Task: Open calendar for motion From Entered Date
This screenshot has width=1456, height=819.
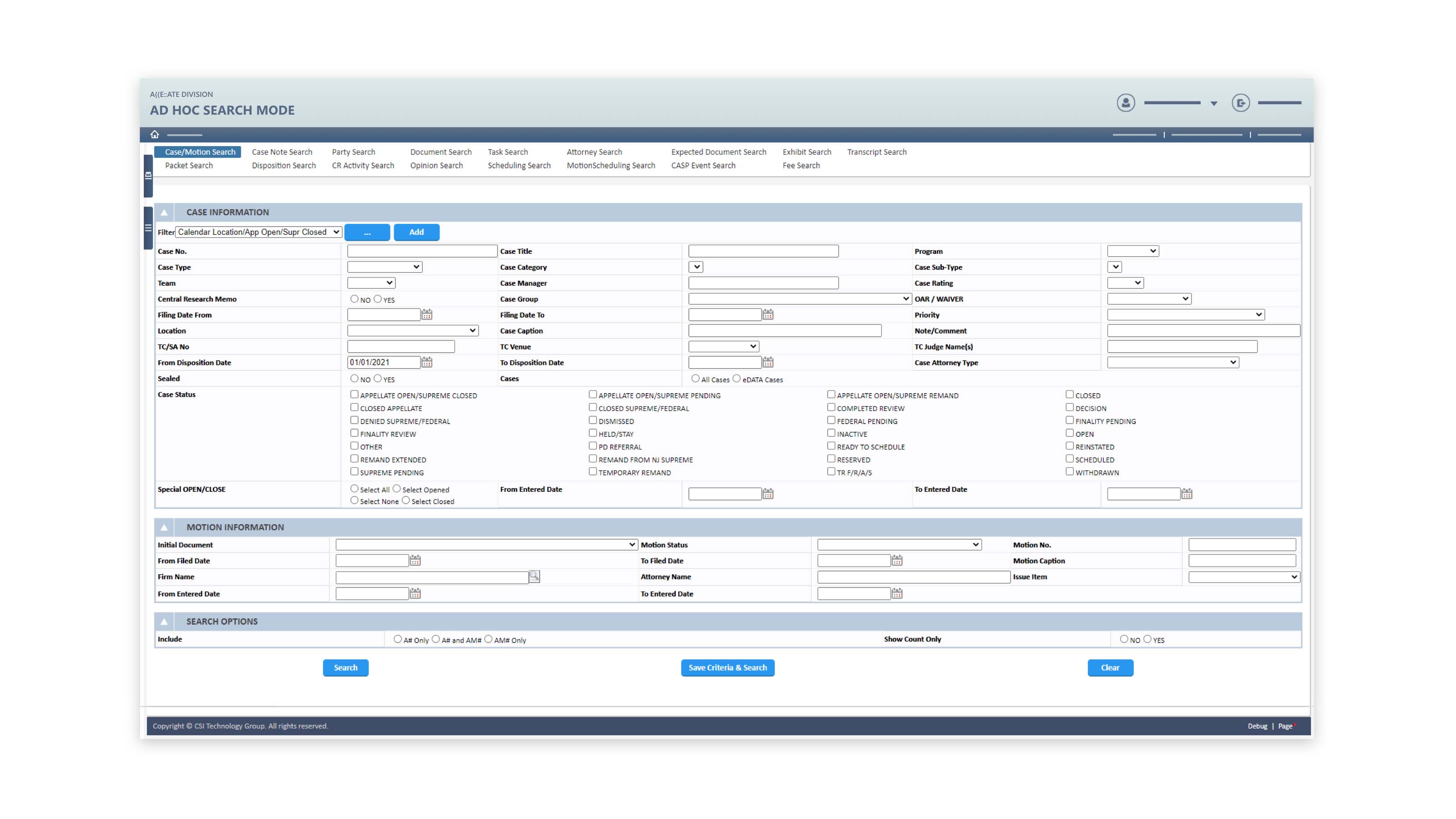Action: [x=415, y=593]
